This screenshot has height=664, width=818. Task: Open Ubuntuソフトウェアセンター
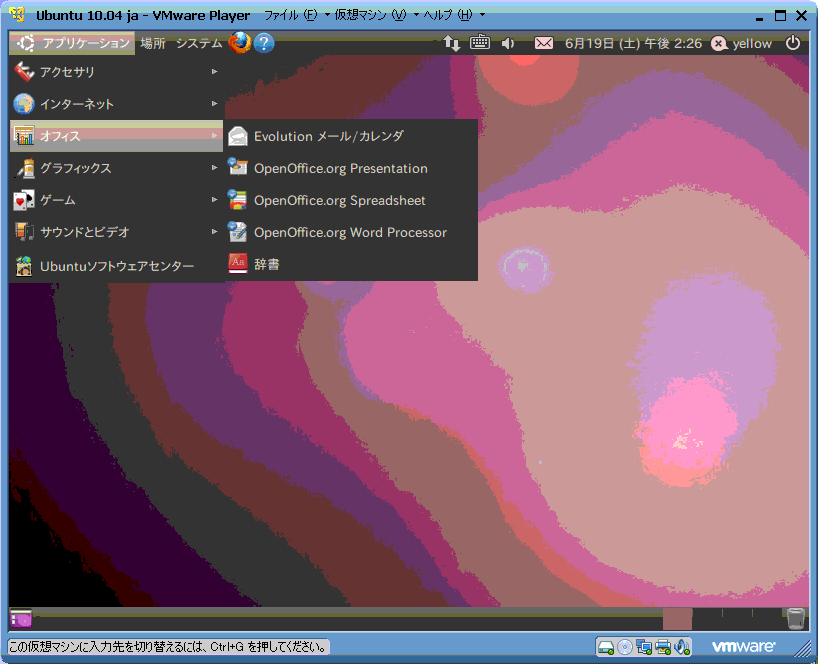point(117,266)
